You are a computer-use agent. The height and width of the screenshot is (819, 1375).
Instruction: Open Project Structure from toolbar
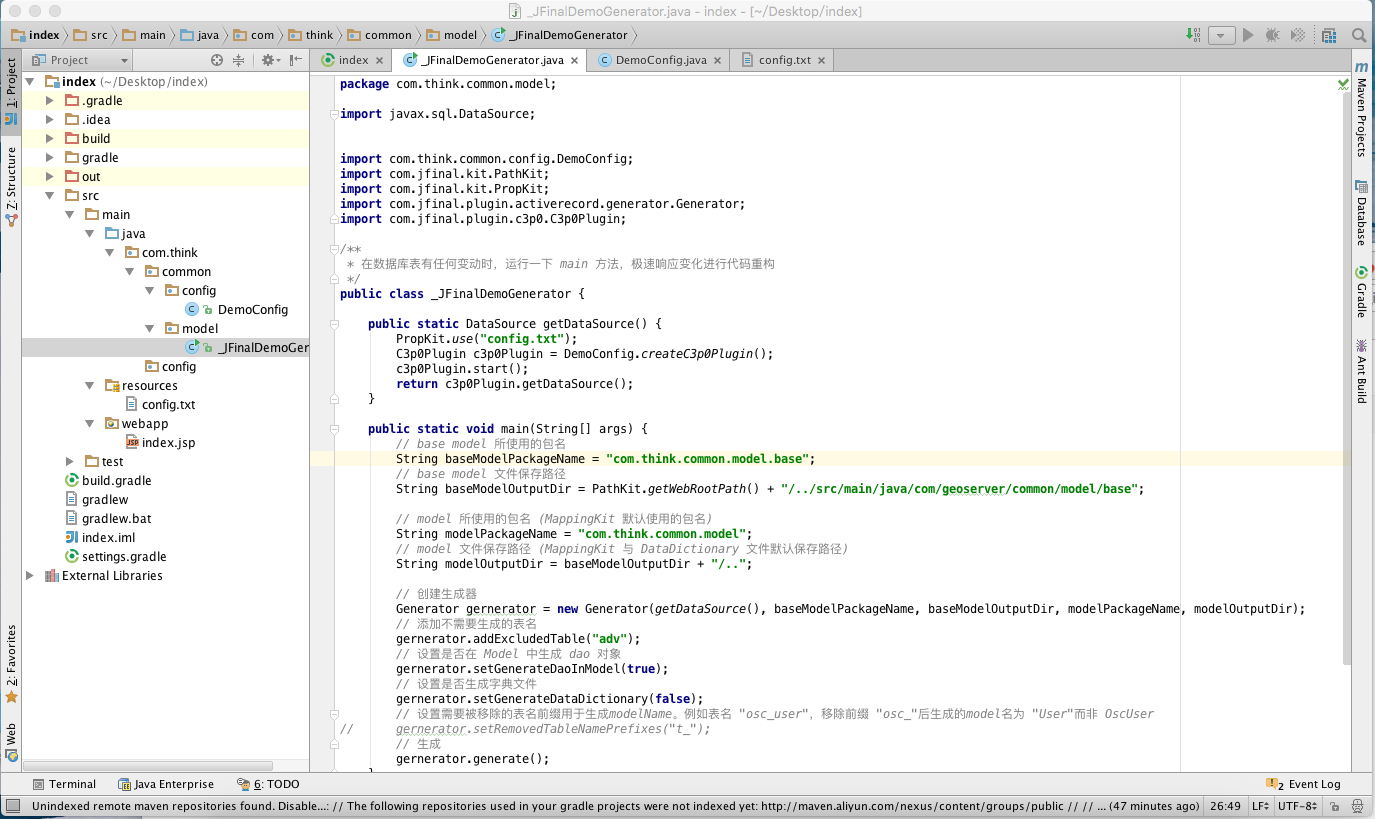point(1328,35)
